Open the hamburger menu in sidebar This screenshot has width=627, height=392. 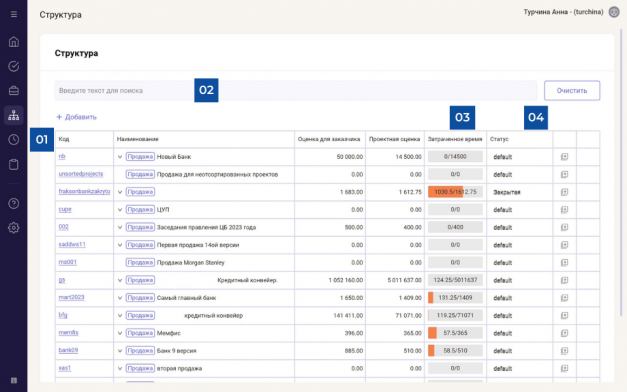14,14
